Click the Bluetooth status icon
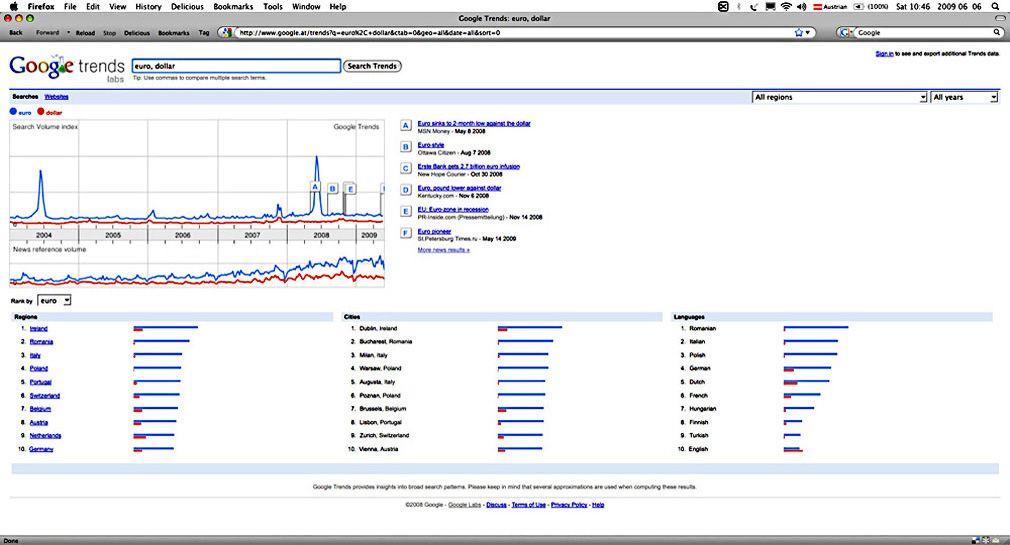The width and height of the screenshot is (1010, 545). (739, 6)
